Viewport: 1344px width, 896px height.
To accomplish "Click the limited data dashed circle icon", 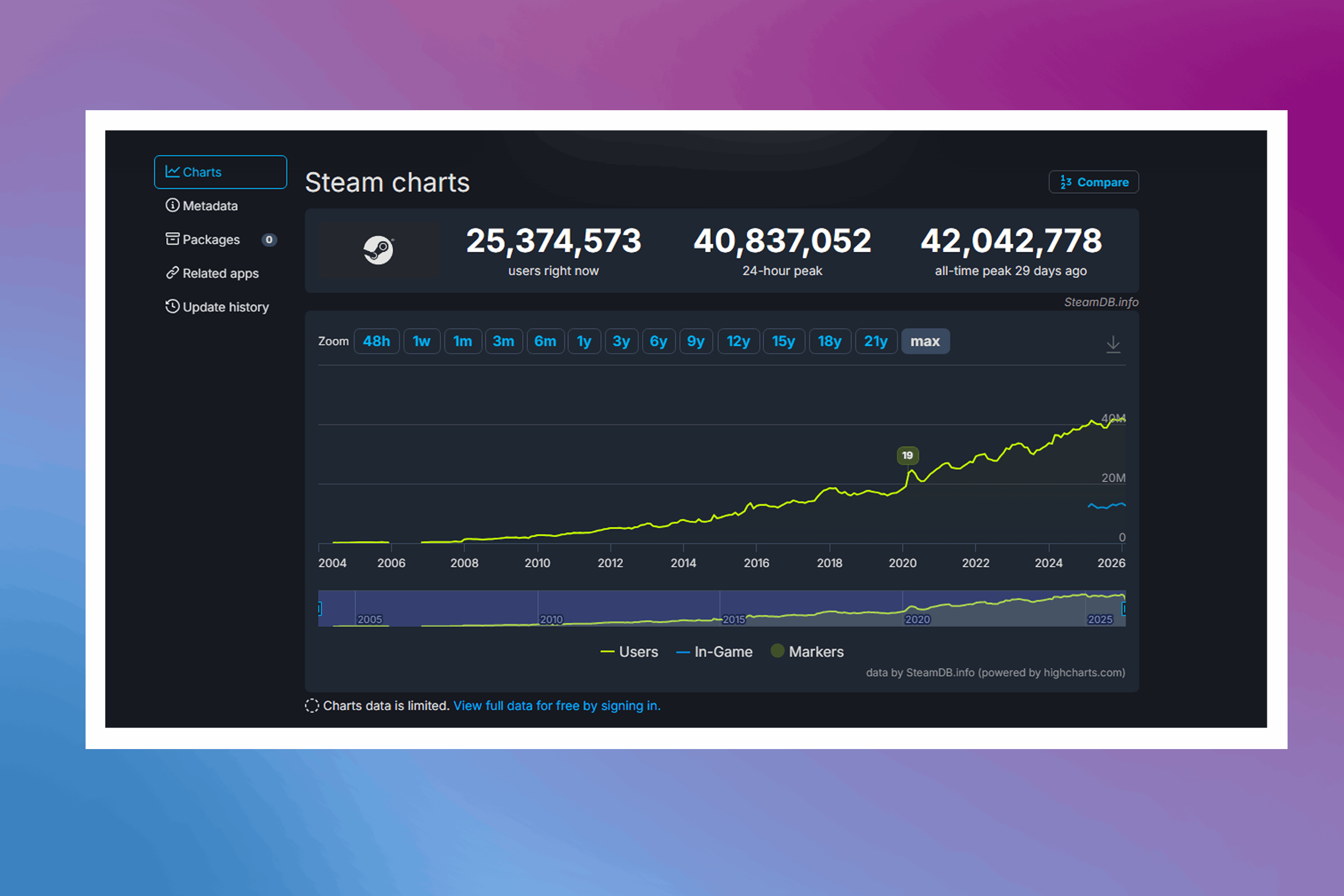I will [311, 706].
